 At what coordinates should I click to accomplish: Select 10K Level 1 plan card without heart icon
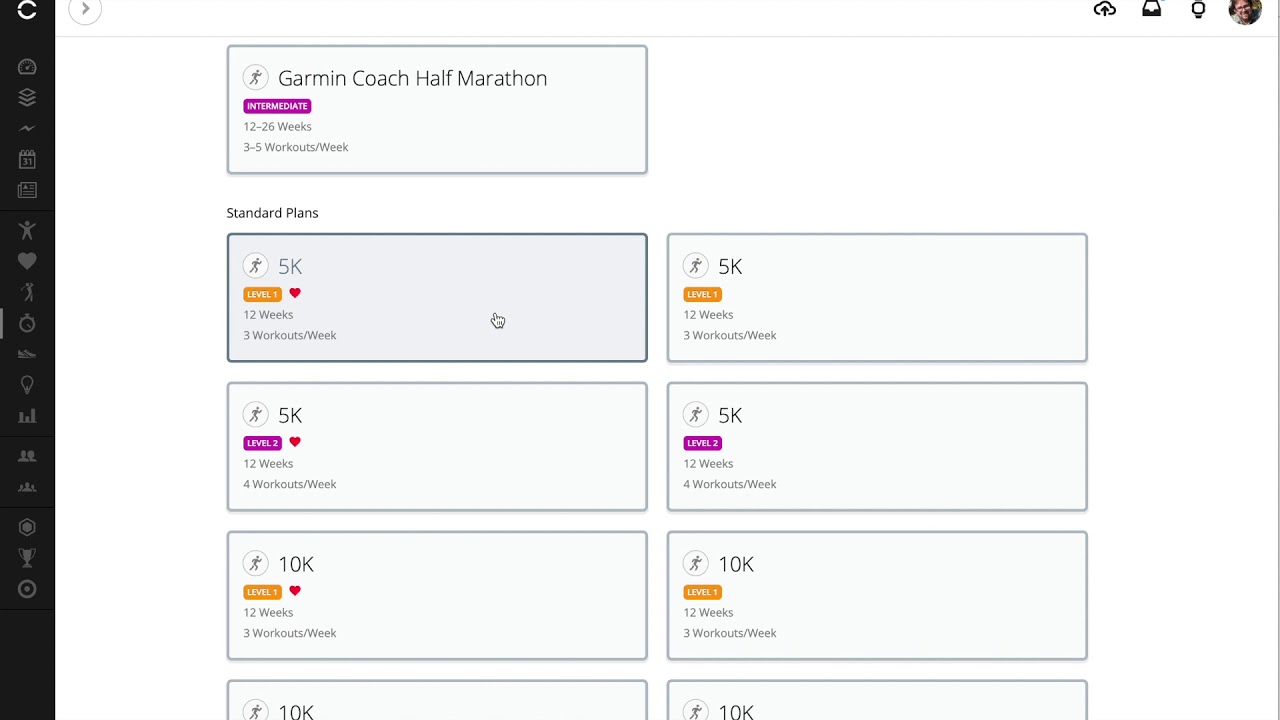pos(877,596)
